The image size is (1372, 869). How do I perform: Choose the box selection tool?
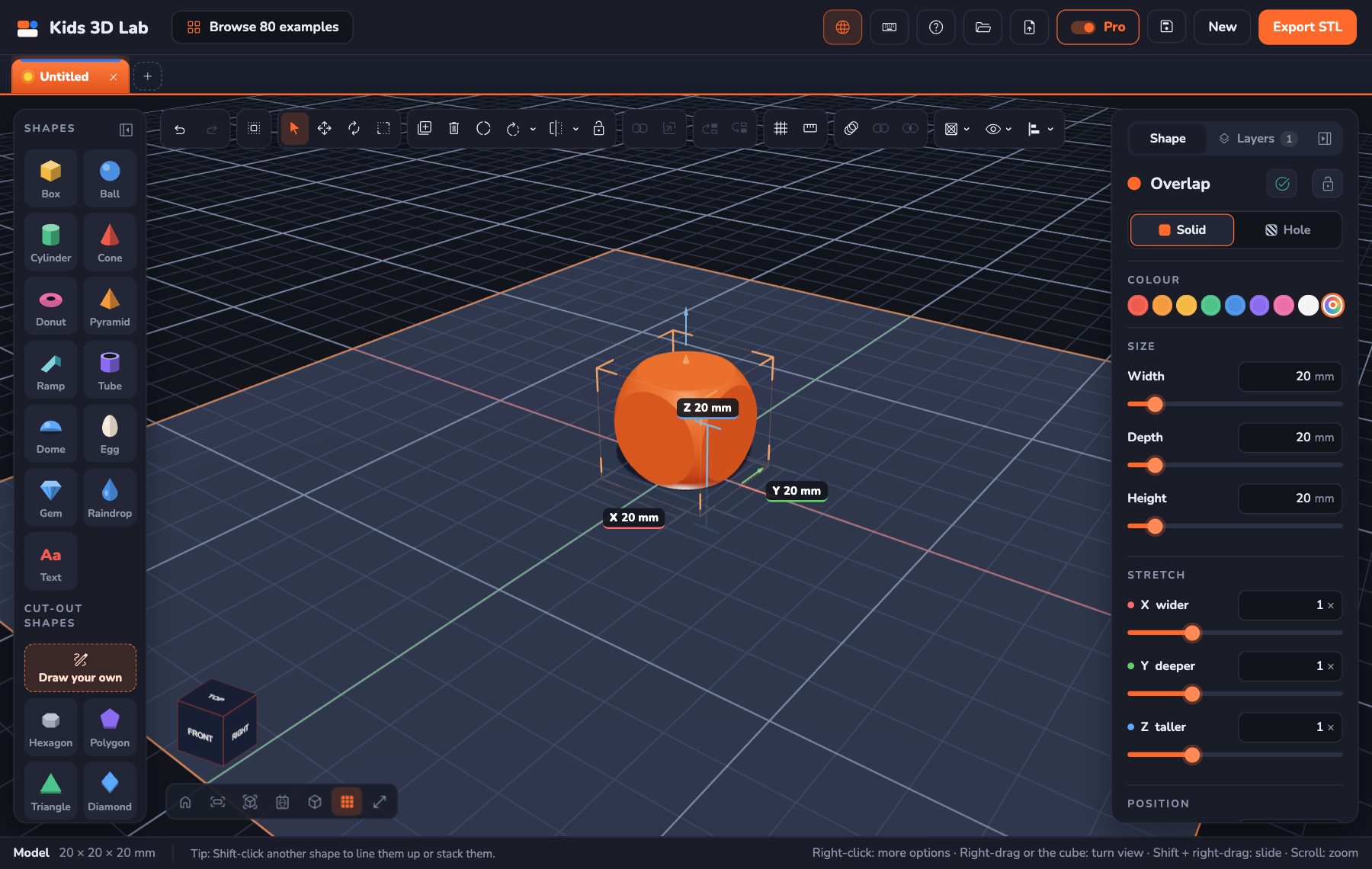point(383,129)
